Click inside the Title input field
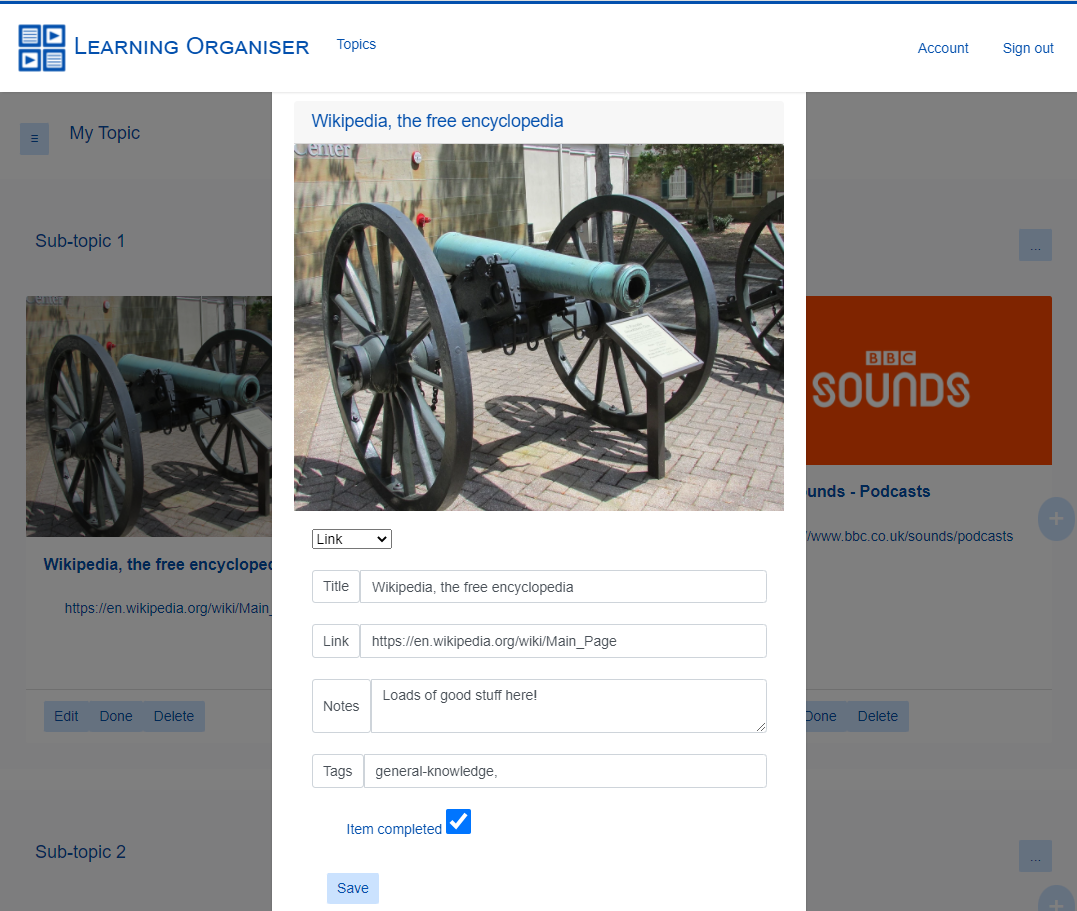 563,586
